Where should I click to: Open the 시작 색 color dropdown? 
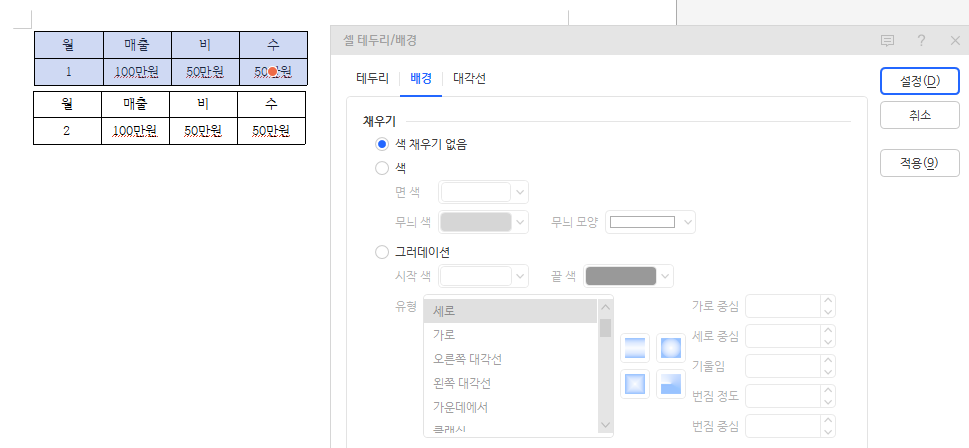coord(520,276)
